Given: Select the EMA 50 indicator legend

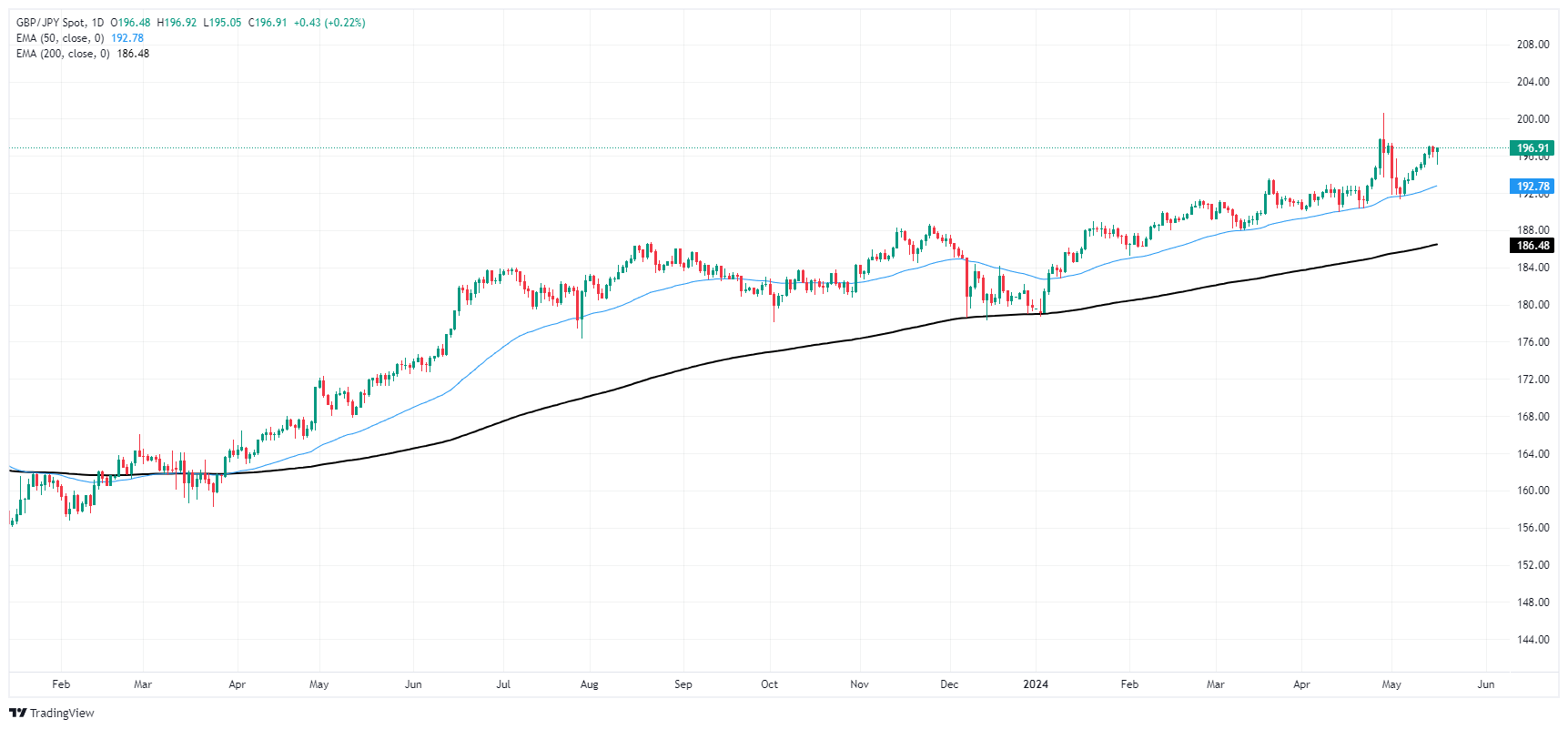Looking at the screenshot, I should coord(60,38).
